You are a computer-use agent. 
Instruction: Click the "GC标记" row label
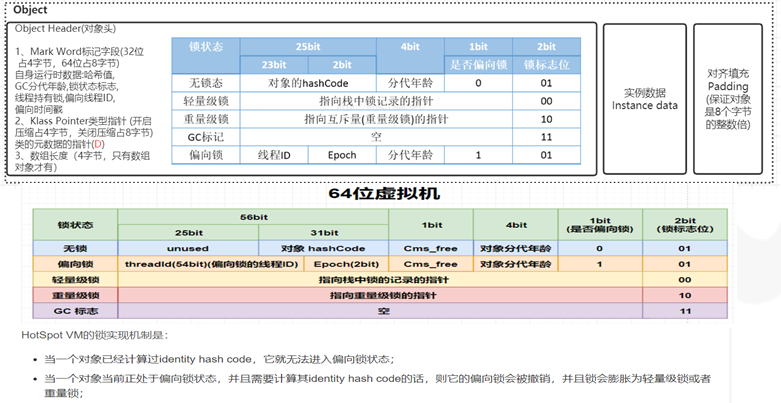(206, 137)
